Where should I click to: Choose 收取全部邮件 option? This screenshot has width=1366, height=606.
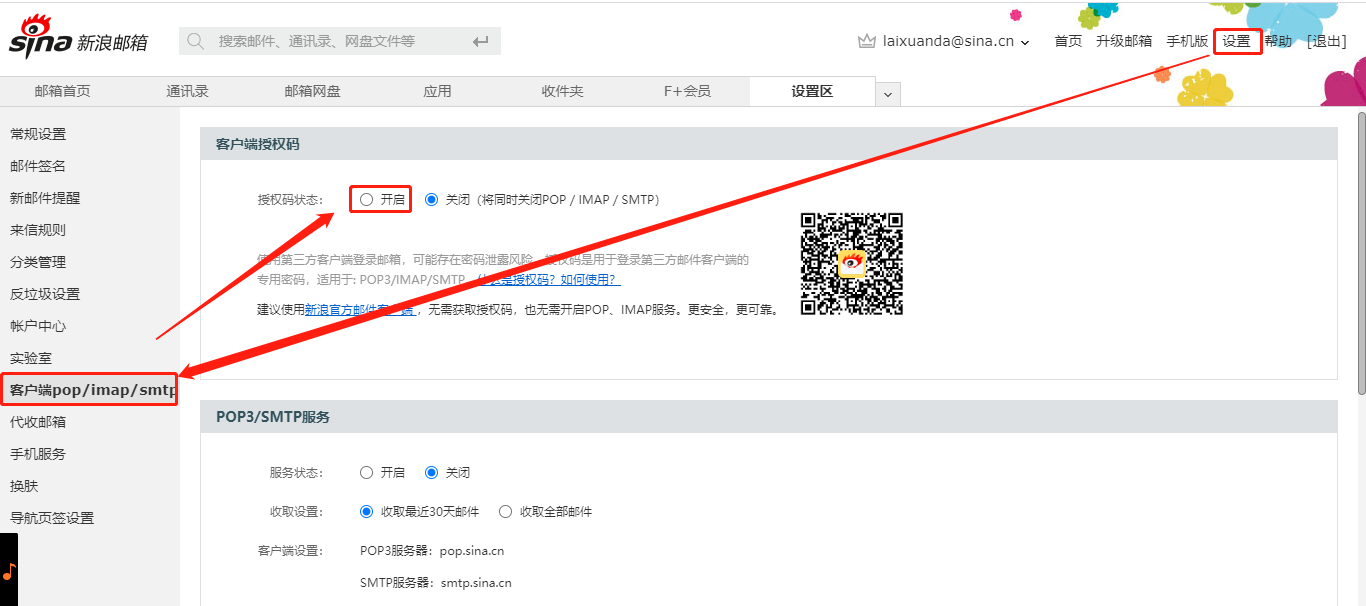tap(505, 511)
